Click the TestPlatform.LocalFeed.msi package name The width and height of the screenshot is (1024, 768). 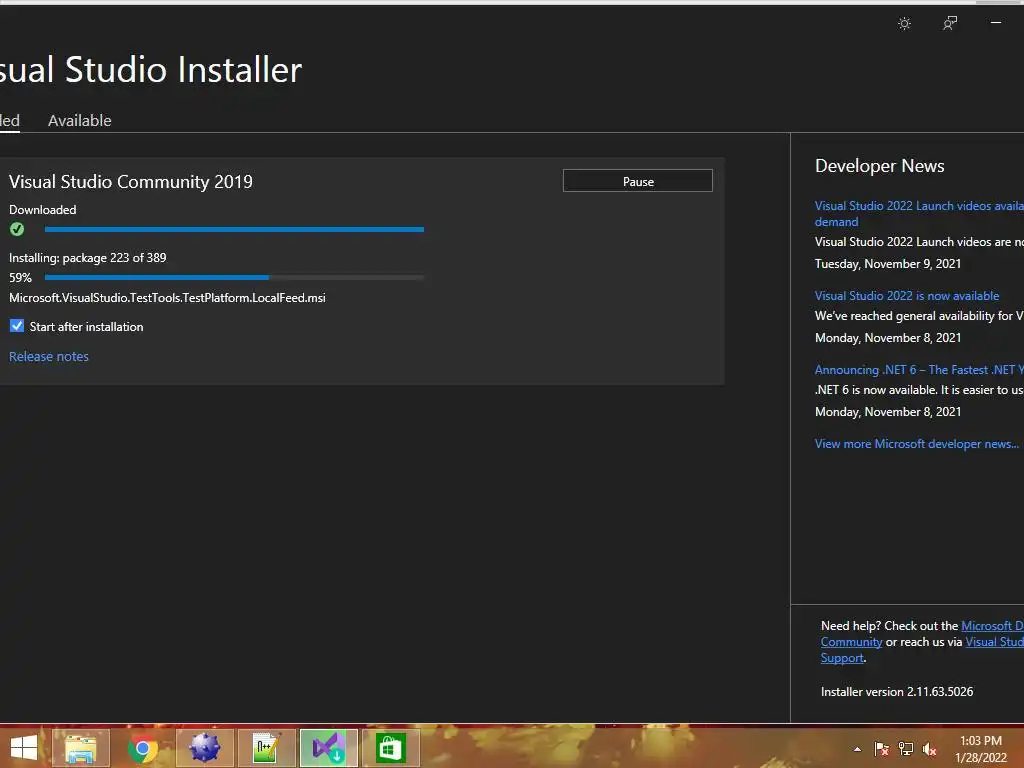point(167,298)
